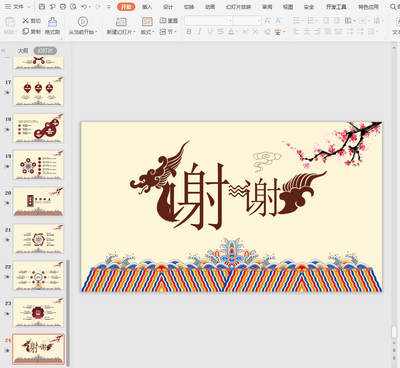Switch to the 设计 (Design) tab
This screenshot has height=368, width=400.
tap(168, 7)
